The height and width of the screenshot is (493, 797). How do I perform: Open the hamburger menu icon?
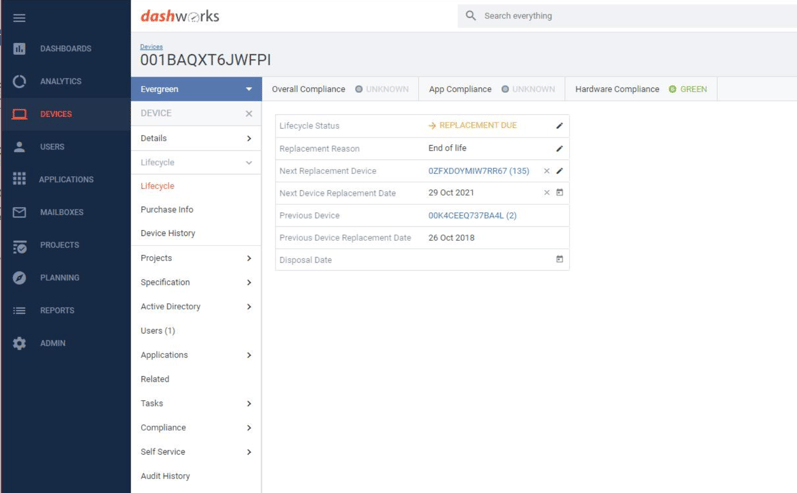click(x=19, y=18)
